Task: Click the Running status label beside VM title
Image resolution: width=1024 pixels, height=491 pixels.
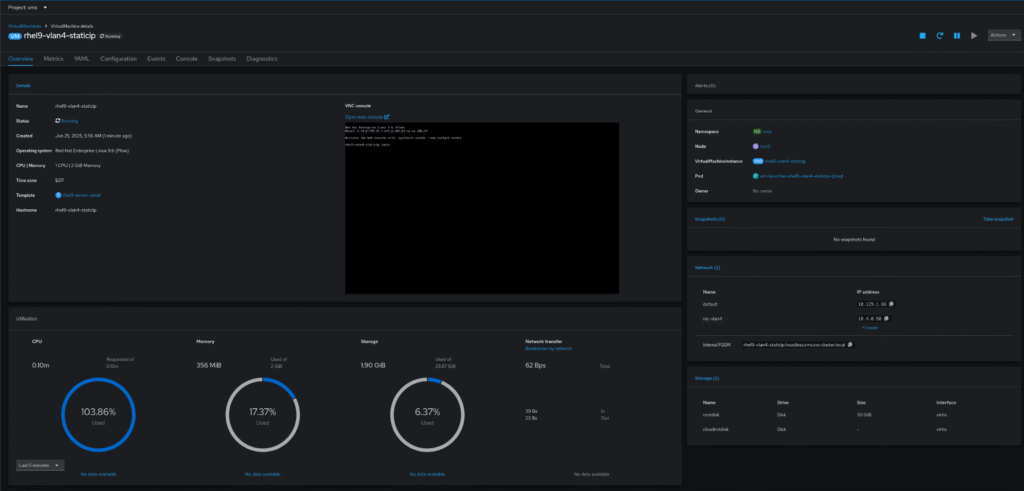Action: click(x=110, y=36)
